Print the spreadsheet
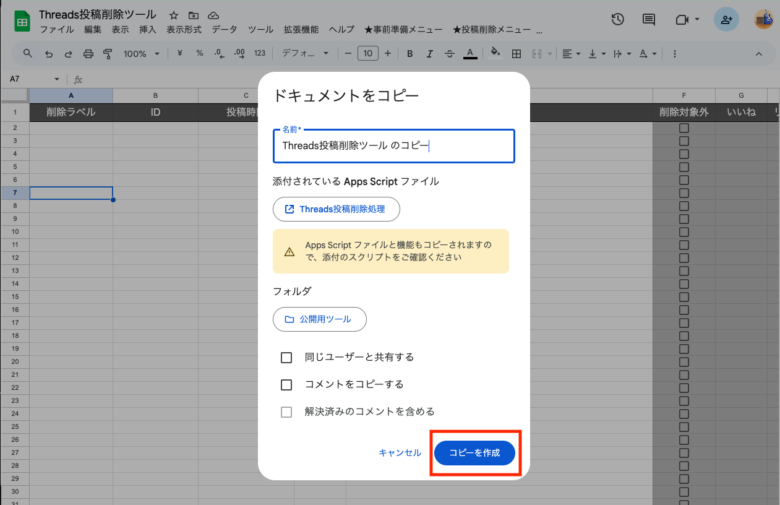The width and height of the screenshot is (780, 505). click(x=88, y=54)
